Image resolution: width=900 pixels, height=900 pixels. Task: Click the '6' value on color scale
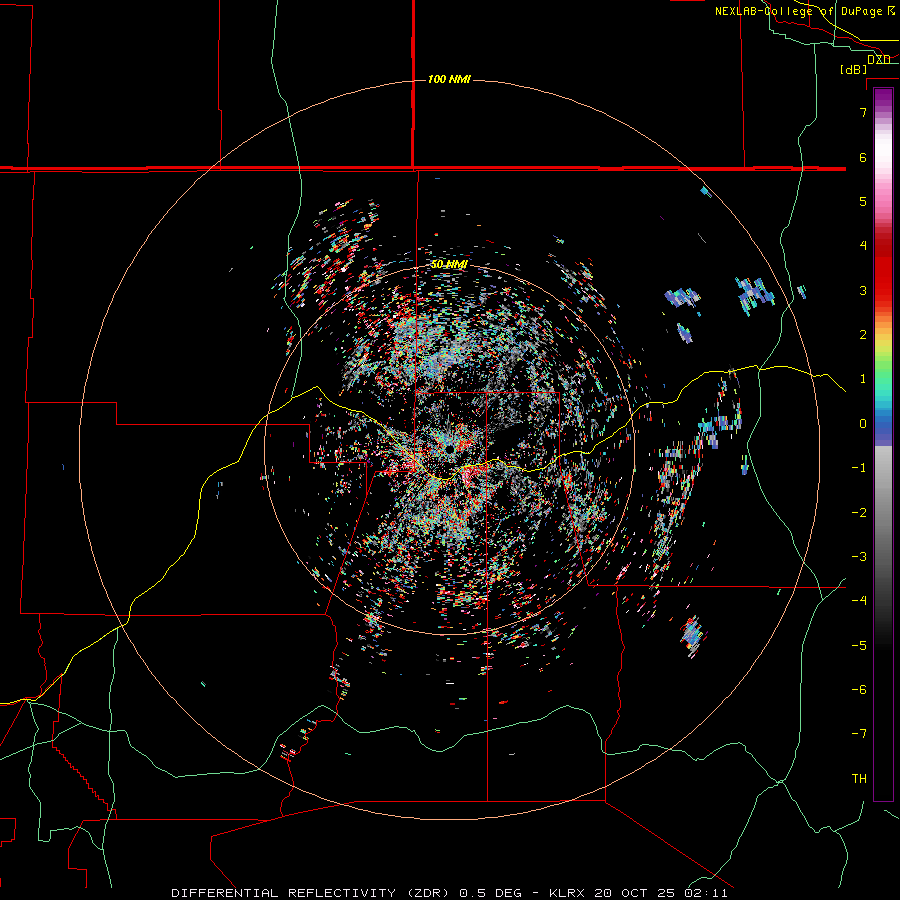coord(863,157)
